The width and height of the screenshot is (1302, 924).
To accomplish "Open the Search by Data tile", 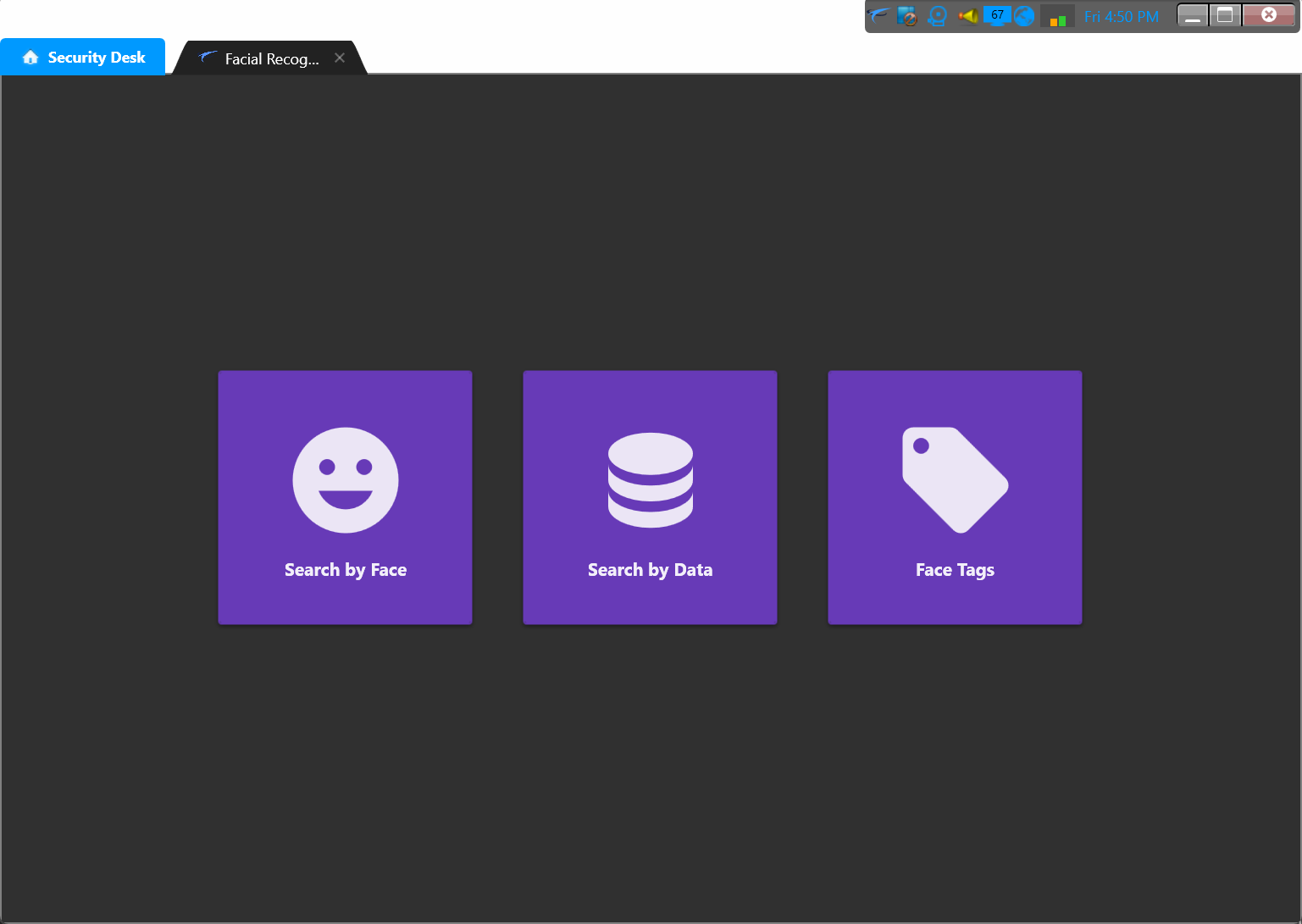I will point(650,497).
